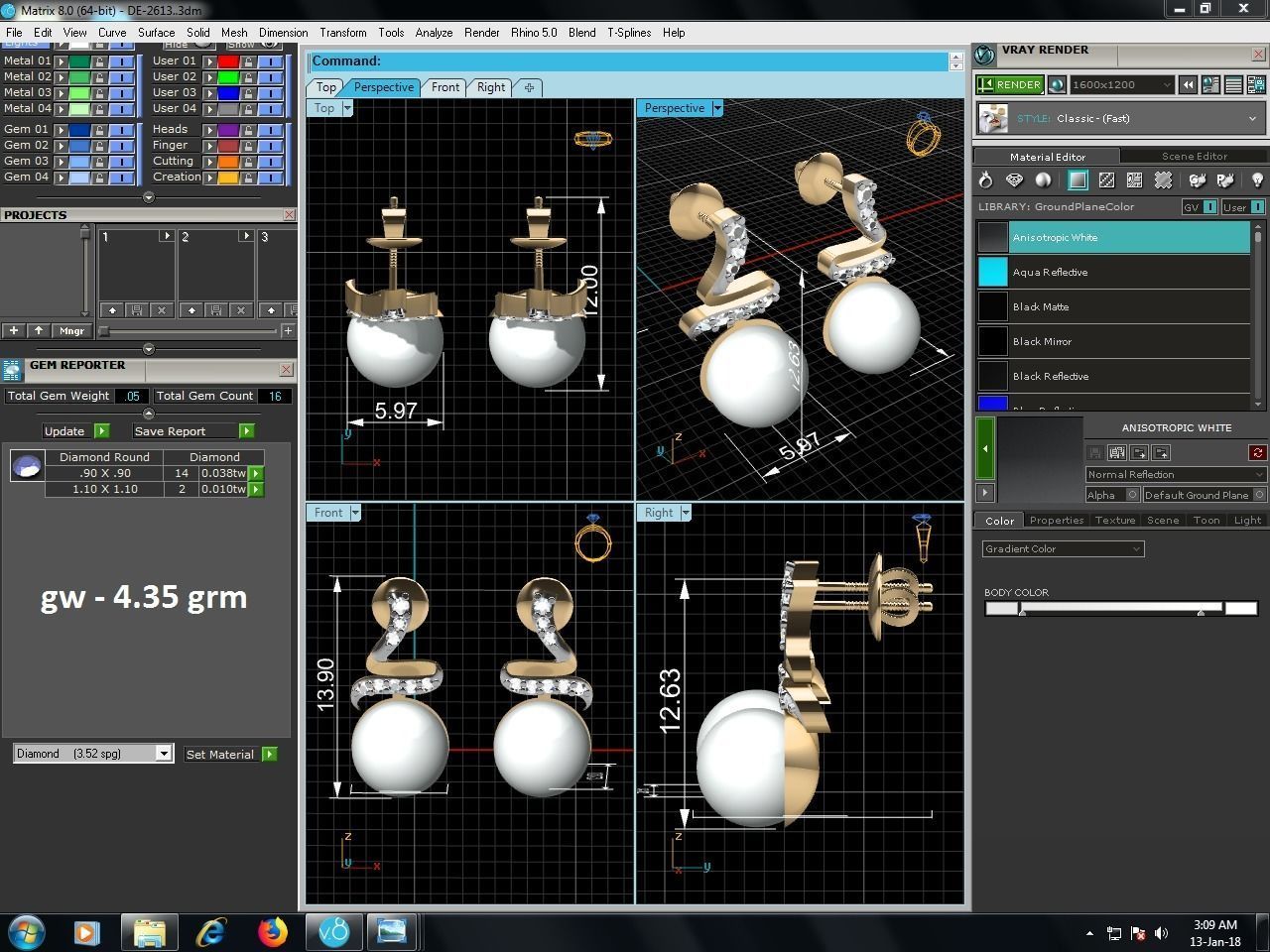Toggle the Alpha radio option

click(x=1112, y=495)
